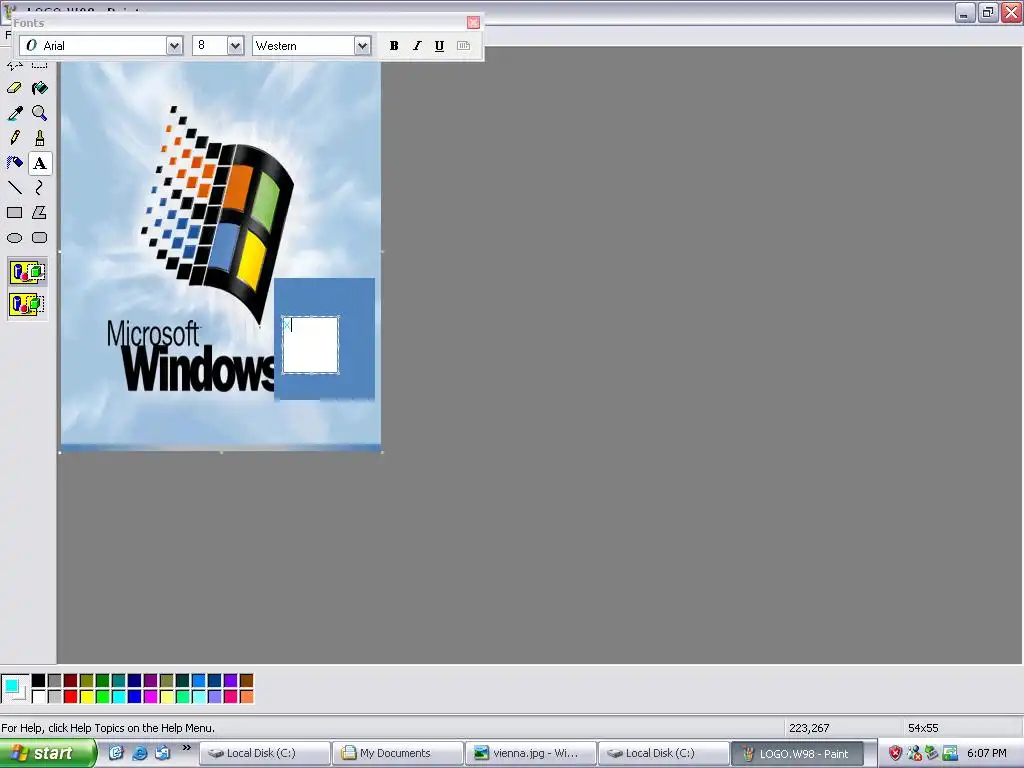Pick the bright yellow color swatch
The image size is (1024, 768).
click(86, 697)
